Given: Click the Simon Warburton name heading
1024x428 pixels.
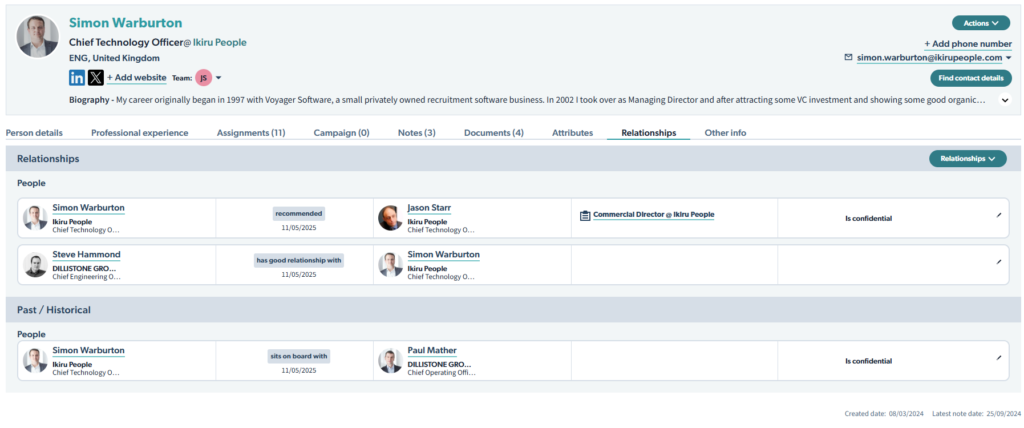Looking at the screenshot, I should coord(125,23).
